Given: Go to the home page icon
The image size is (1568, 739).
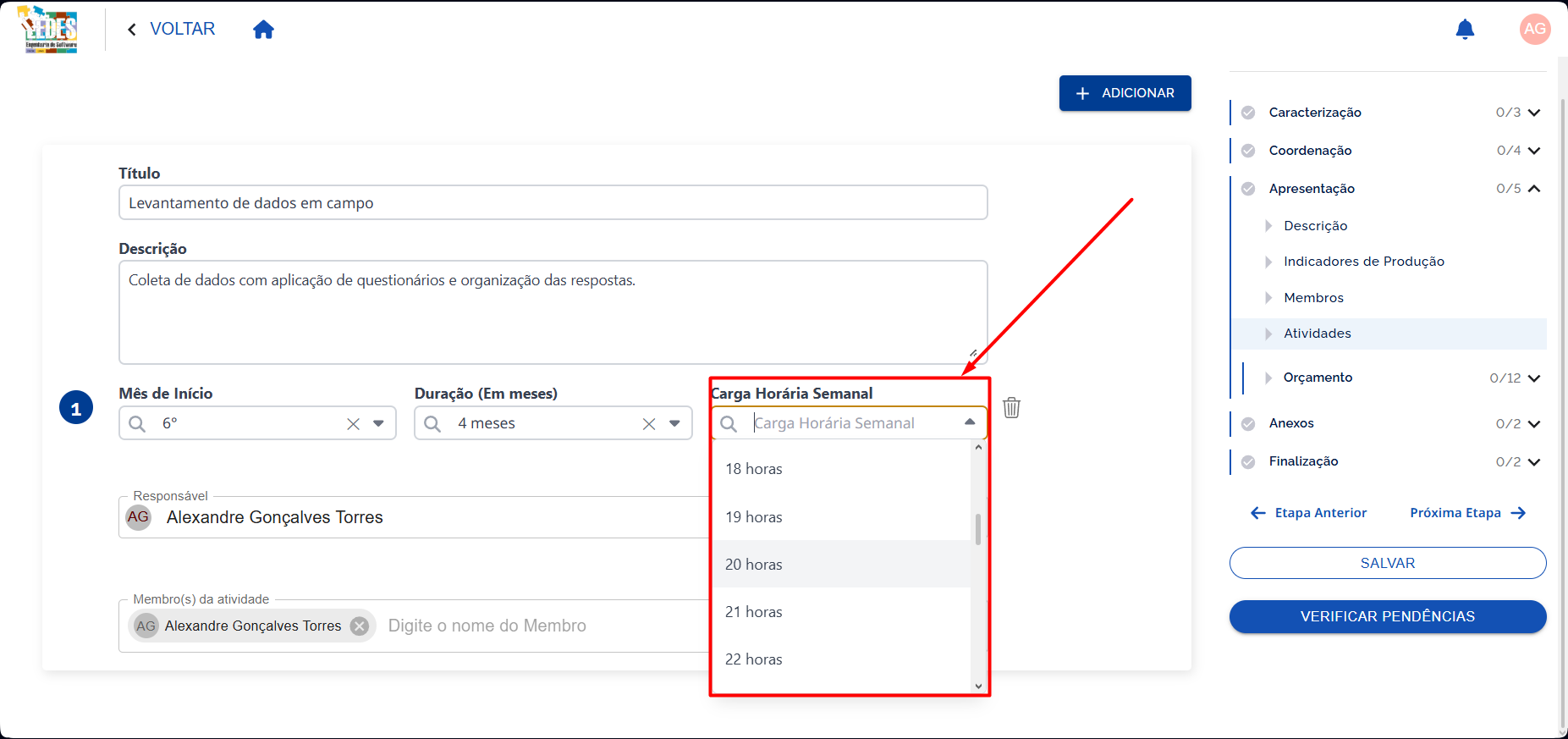Looking at the screenshot, I should pos(263,30).
